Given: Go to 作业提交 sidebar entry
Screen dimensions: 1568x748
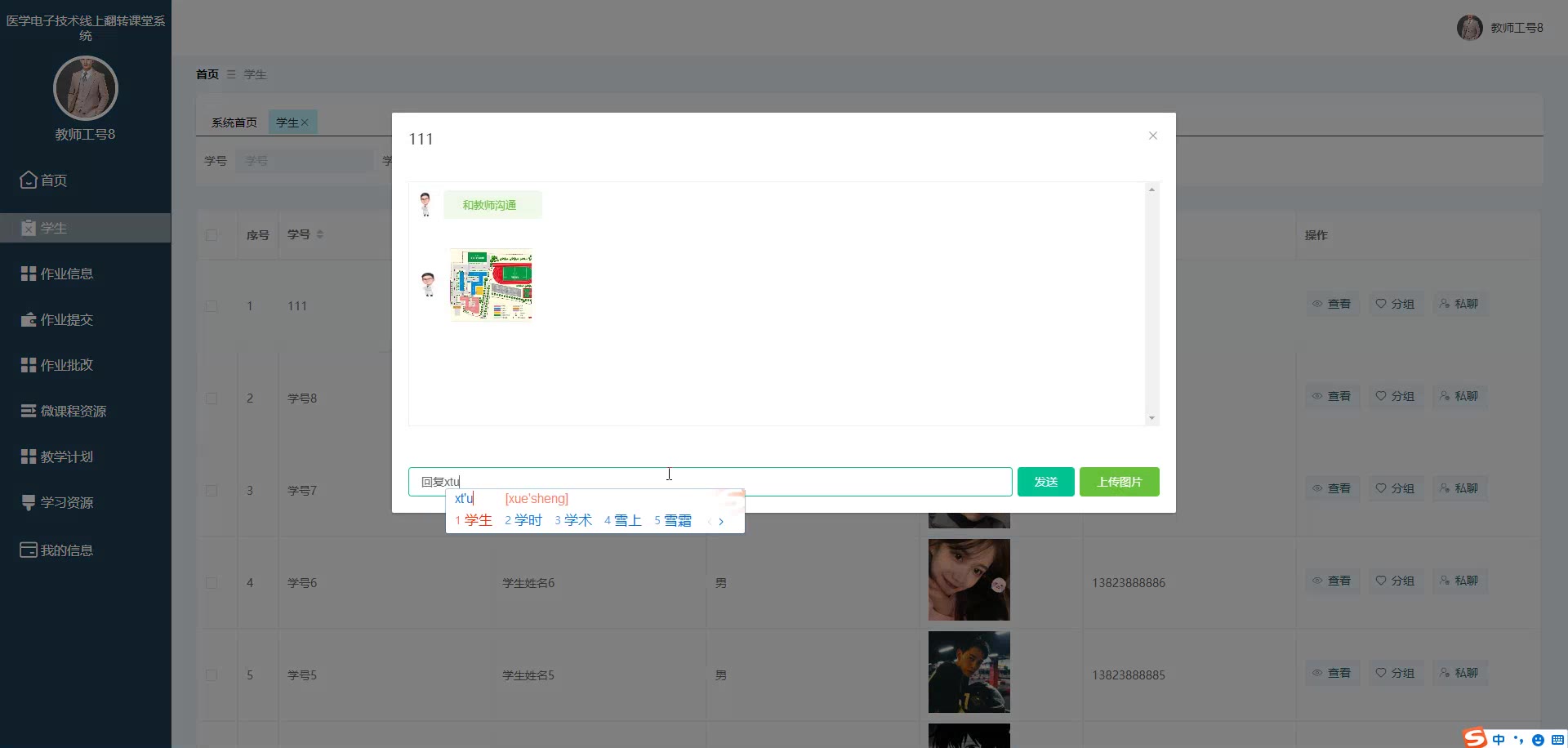Looking at the screenshot, I should point(85,319).
